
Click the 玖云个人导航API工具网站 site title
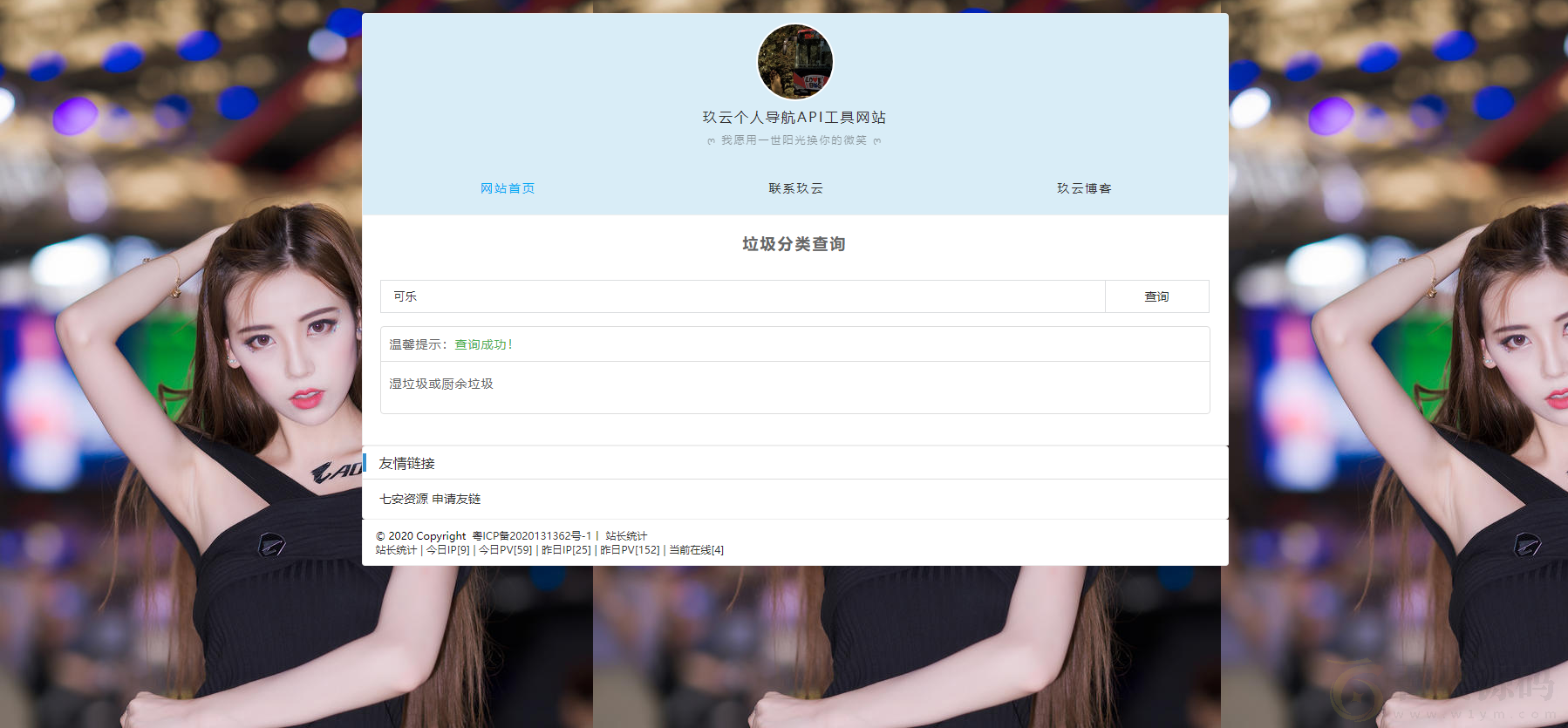pyautogui.click(x=794, y=117)
